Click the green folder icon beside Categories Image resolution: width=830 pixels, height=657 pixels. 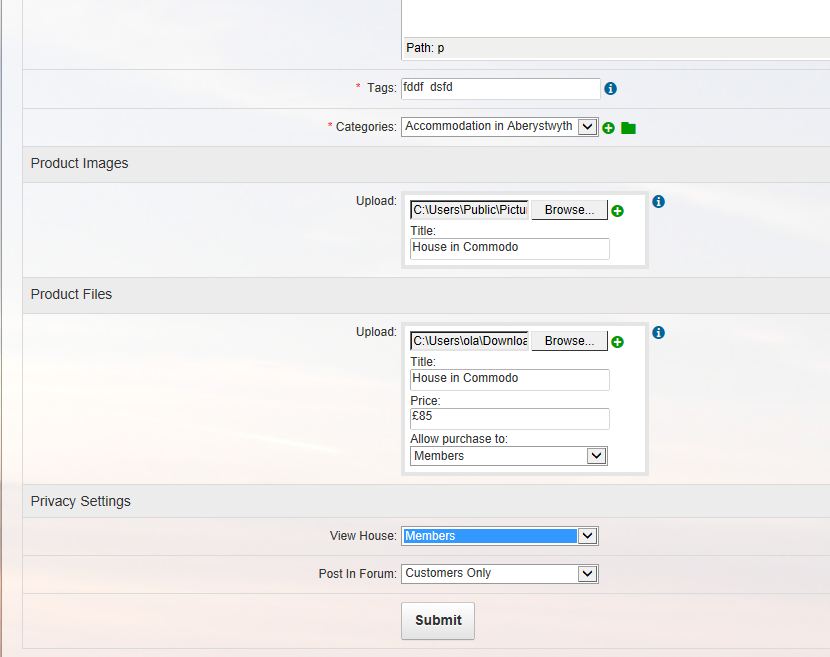pos(628,128)
